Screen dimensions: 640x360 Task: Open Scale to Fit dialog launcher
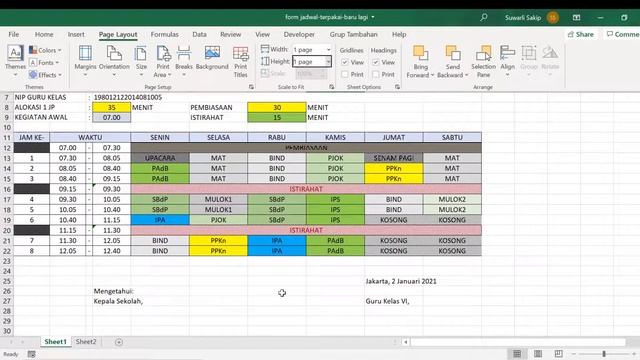[x=331, y=87]
